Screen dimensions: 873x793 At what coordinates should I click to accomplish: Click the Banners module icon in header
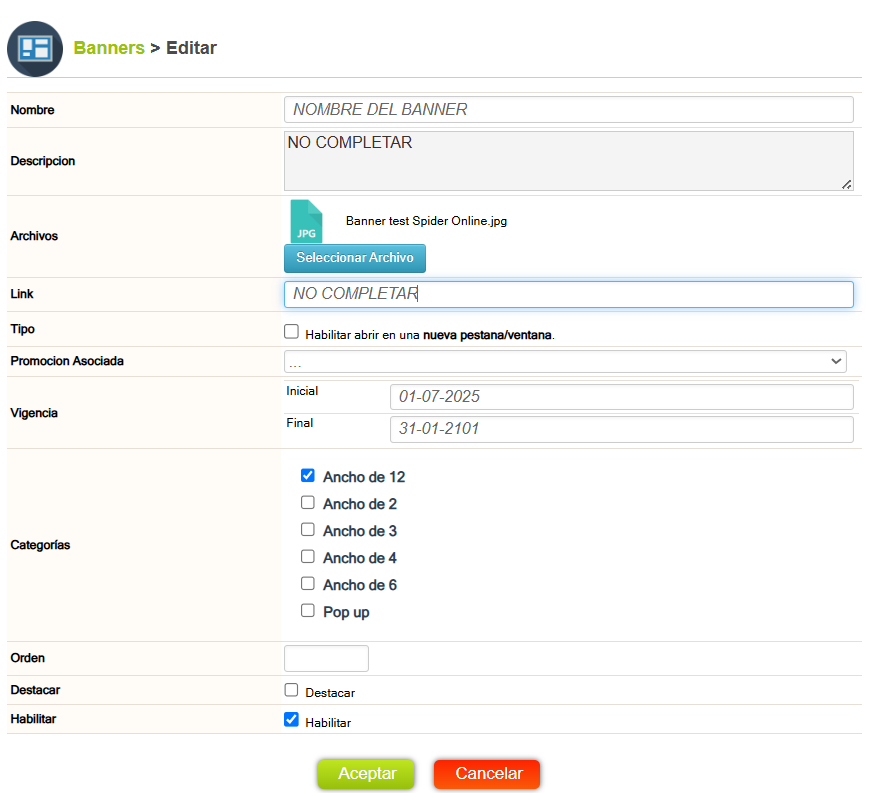tap(35, 49)
